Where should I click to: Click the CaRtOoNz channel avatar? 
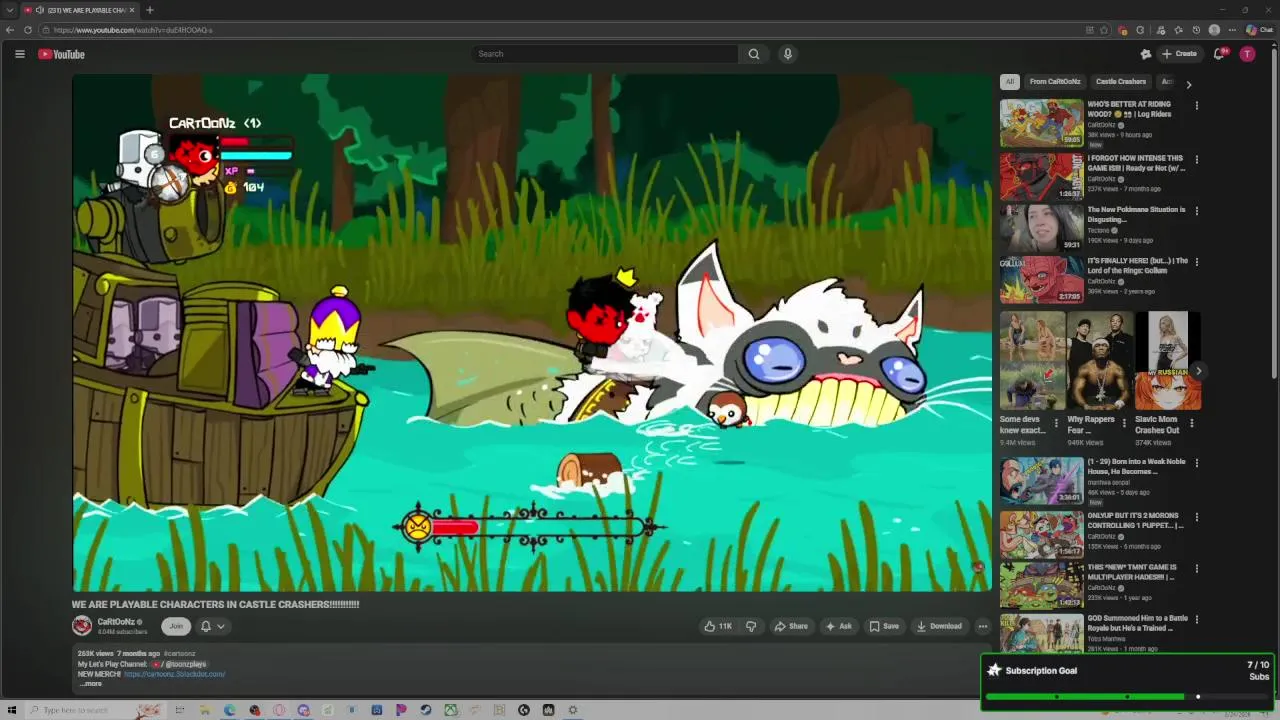tap(82, 626)
